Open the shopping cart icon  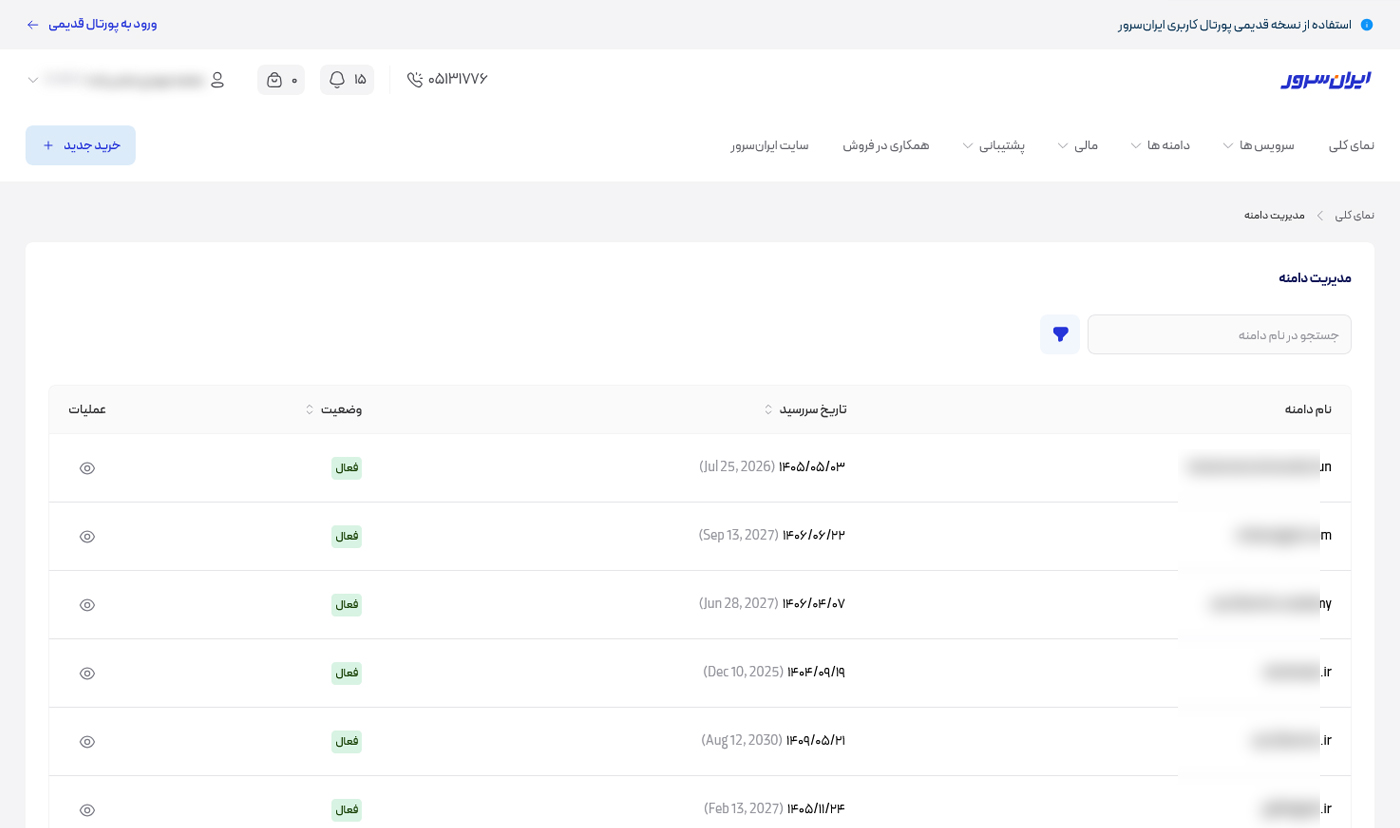pos(275,79)
